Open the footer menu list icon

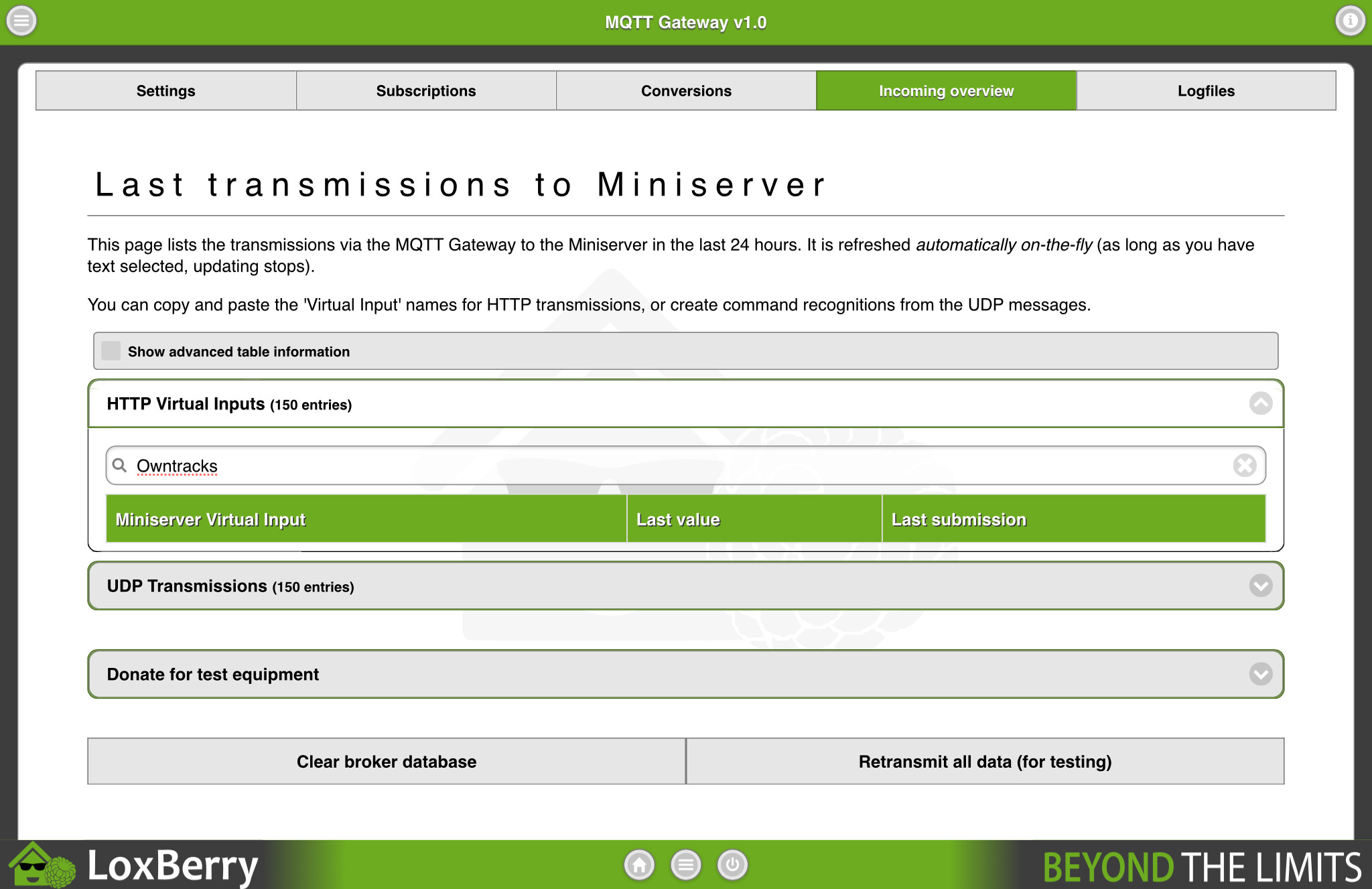click(686, 865)
